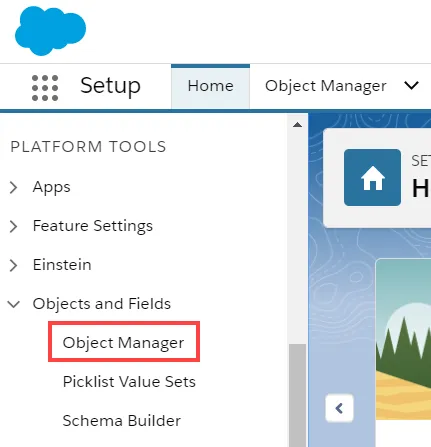Image resolution: width=431 pixels, height=447 pixels.
Task: Select the Apps tree item label
Action: (52, 187)
